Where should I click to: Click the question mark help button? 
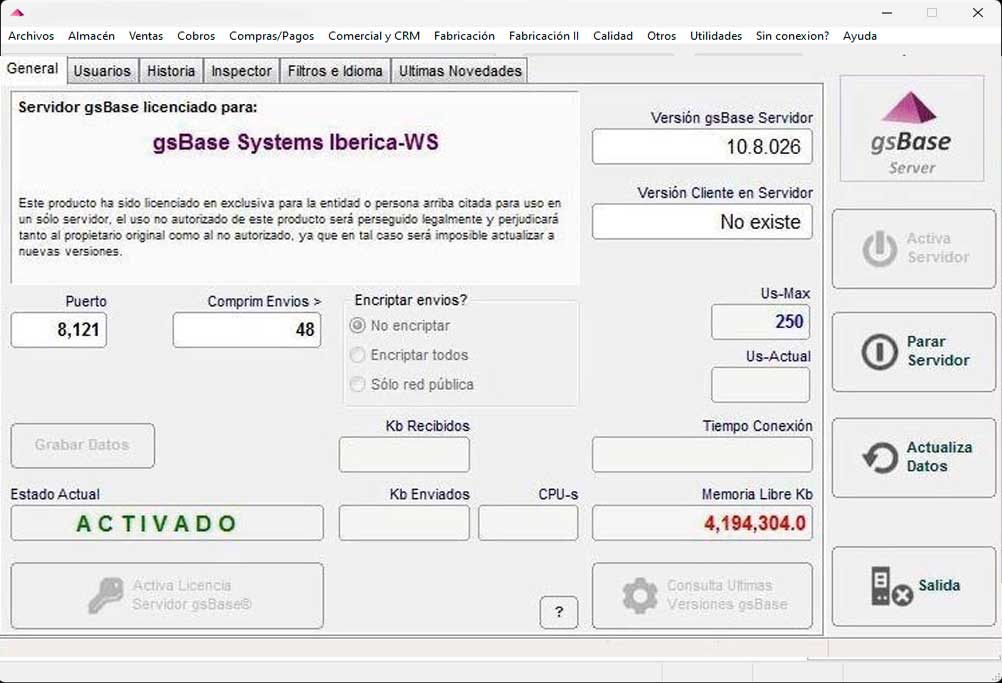coord(559,612)
